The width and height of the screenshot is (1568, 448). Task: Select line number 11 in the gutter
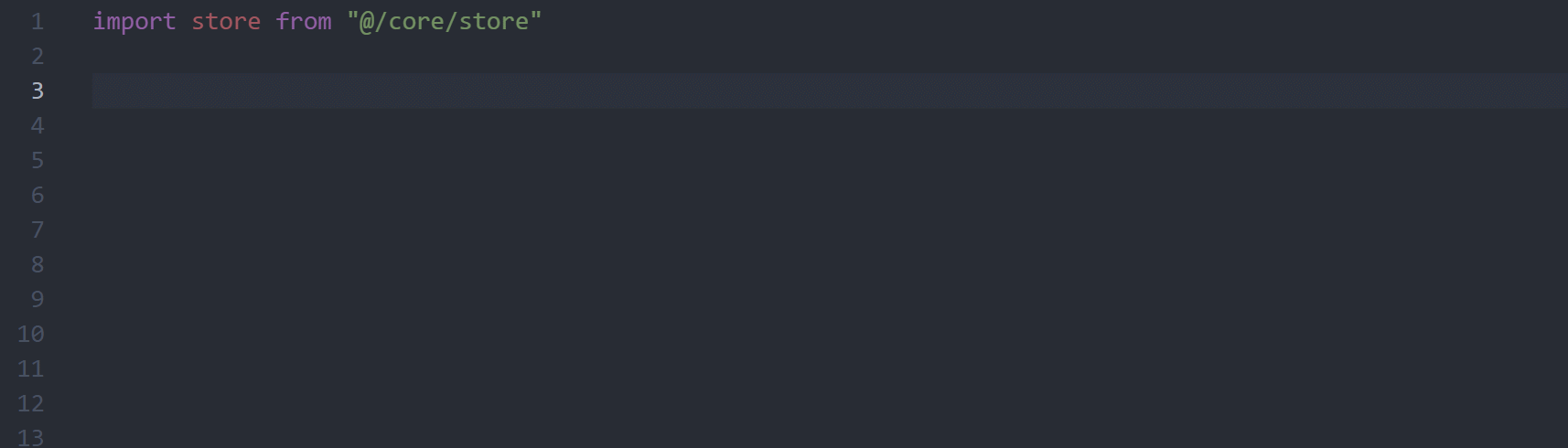pos(30,368)
